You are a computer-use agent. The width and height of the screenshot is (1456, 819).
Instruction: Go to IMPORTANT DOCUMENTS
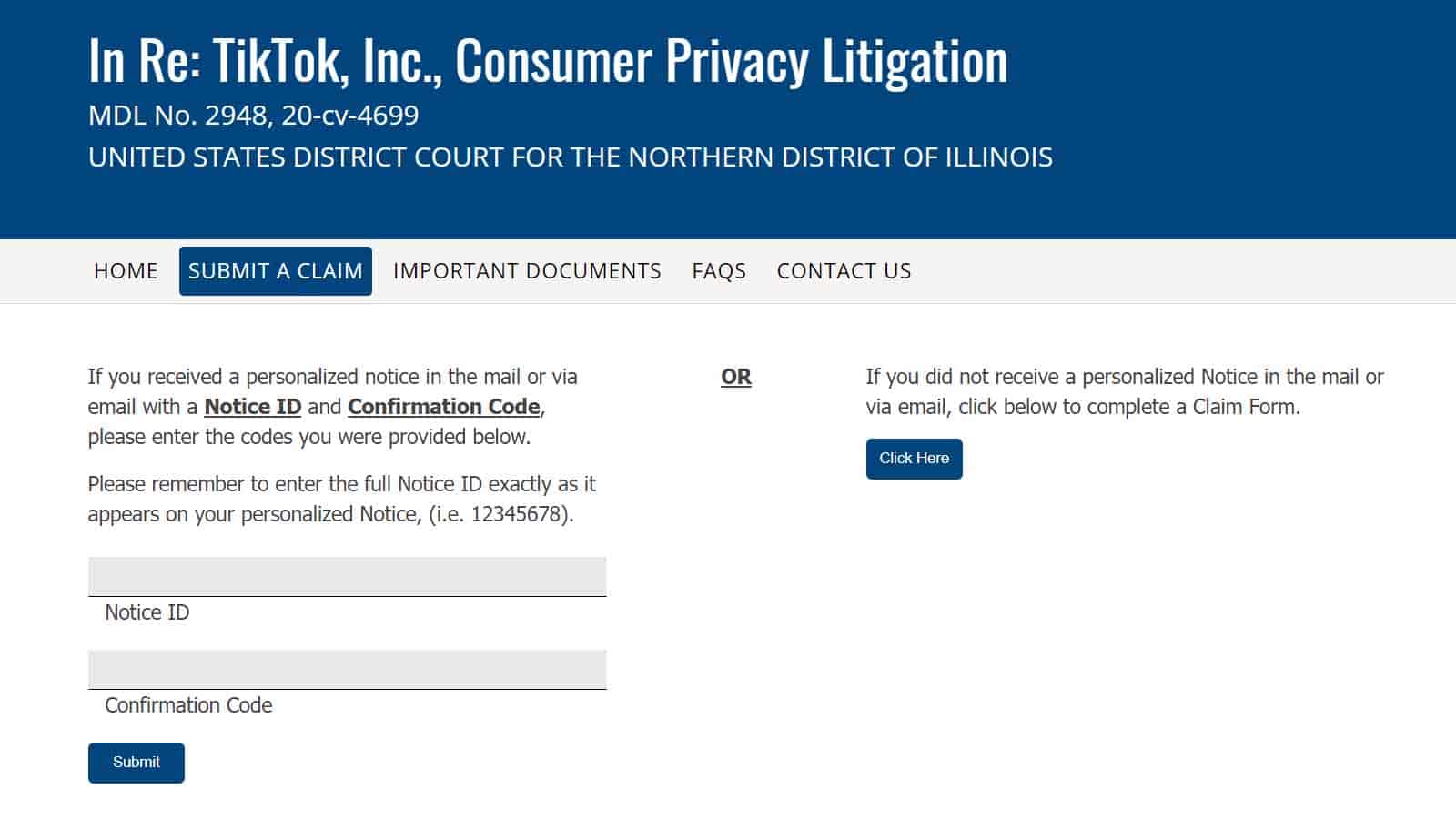[x=526, y=270]
